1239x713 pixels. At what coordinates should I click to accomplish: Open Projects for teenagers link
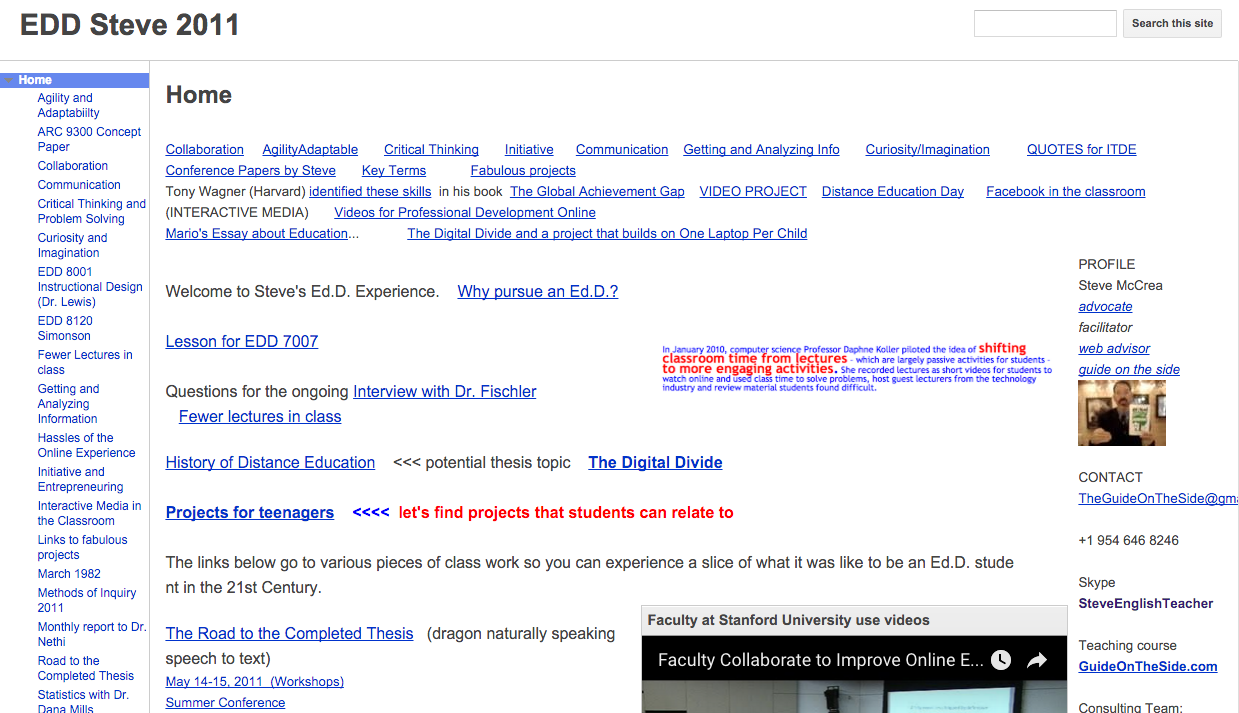point(250,513)
